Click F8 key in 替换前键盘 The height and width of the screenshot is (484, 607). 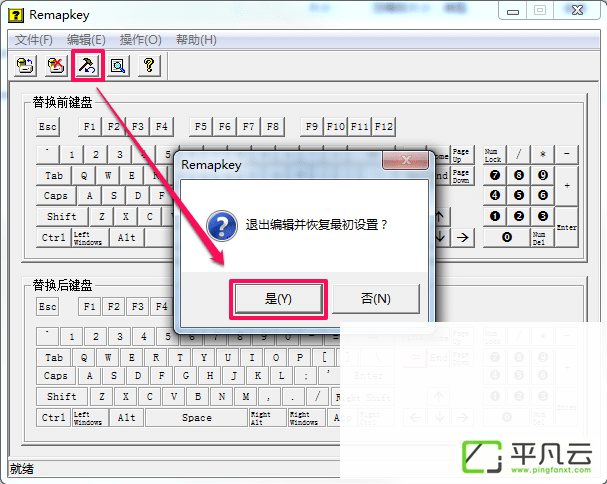click(x=273, y=127)
